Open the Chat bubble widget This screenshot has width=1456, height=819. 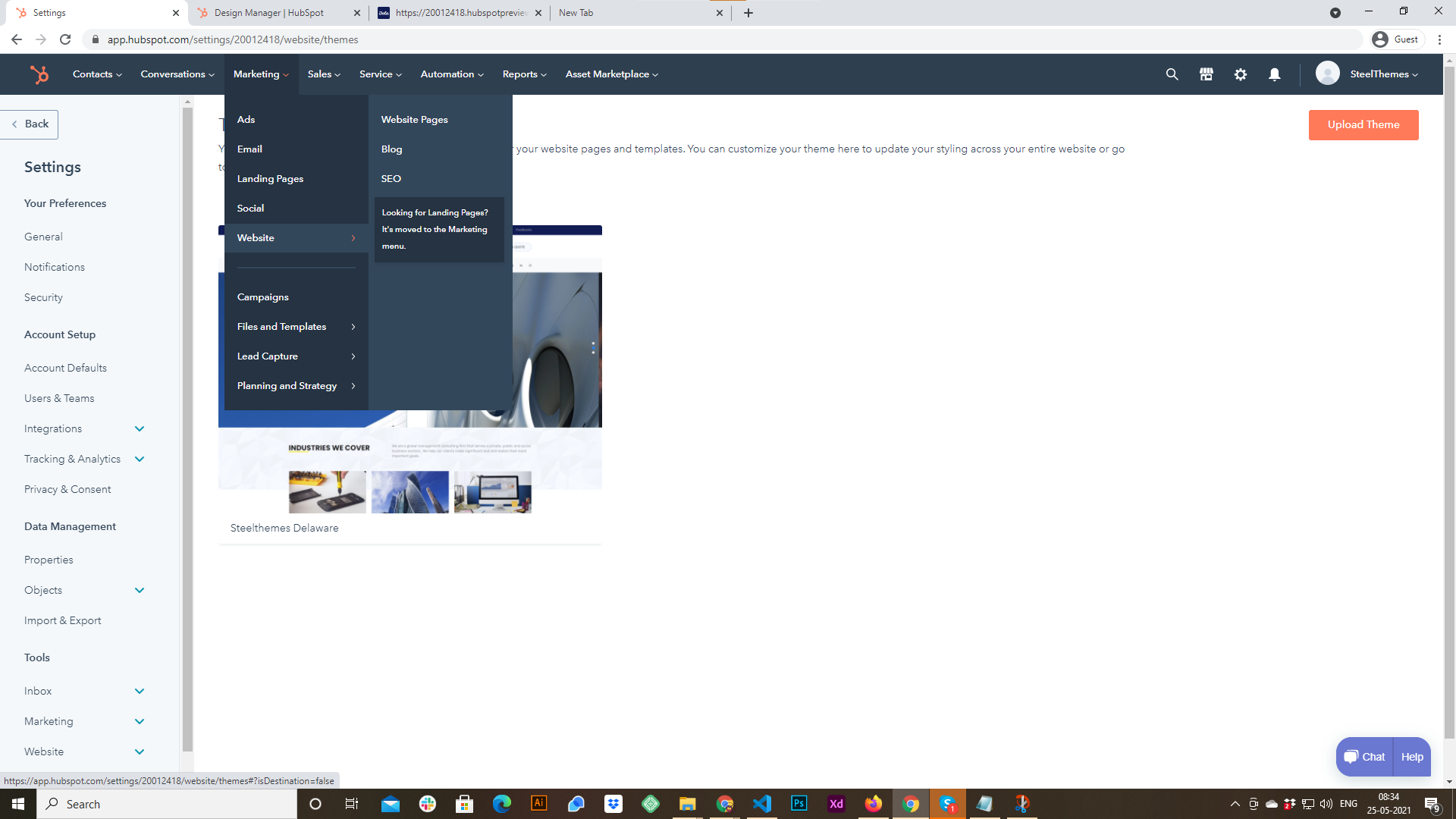point(1364,757)
